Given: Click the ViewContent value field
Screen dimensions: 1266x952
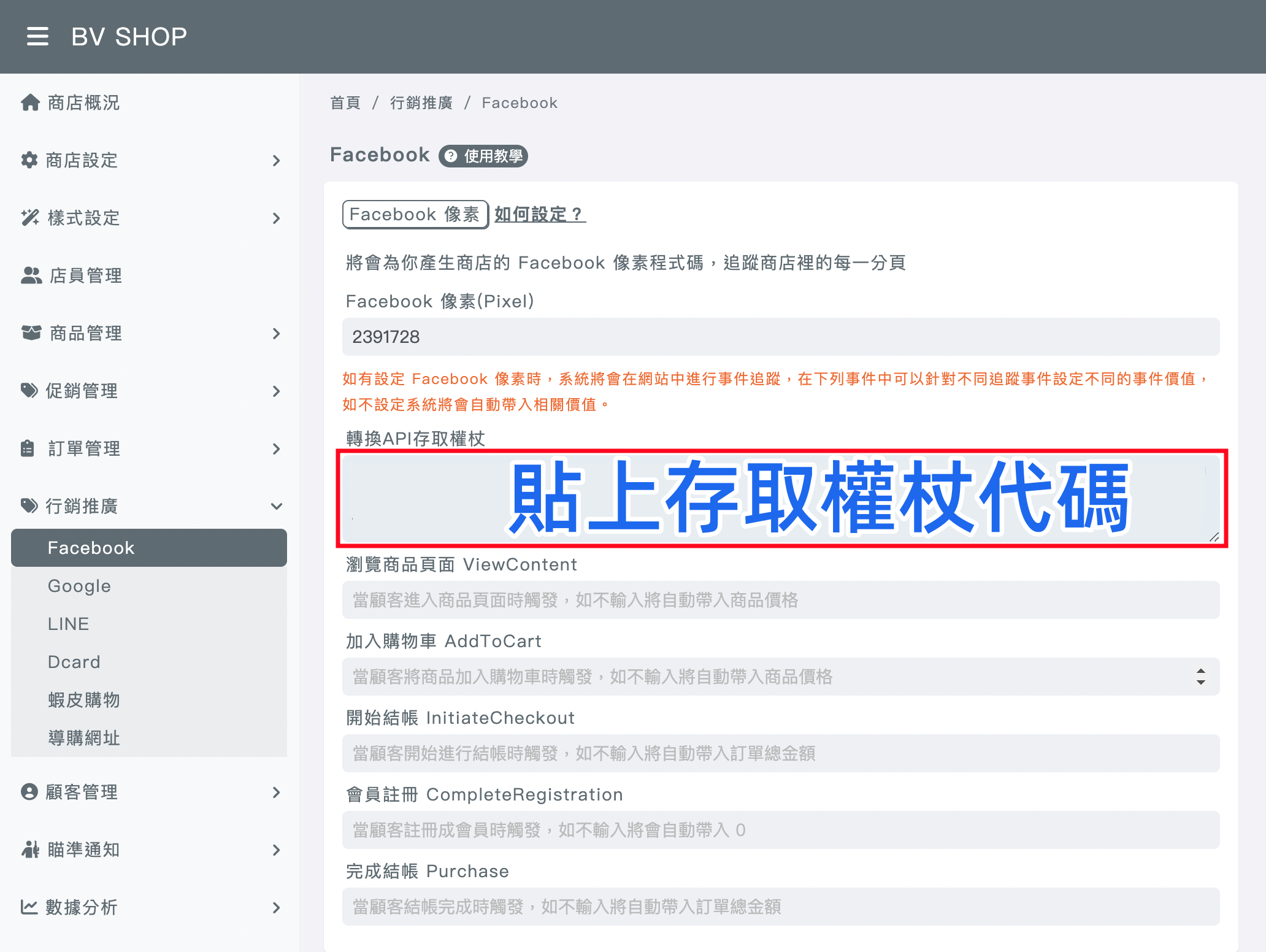Looking at the screenshot, I should 781,600.
